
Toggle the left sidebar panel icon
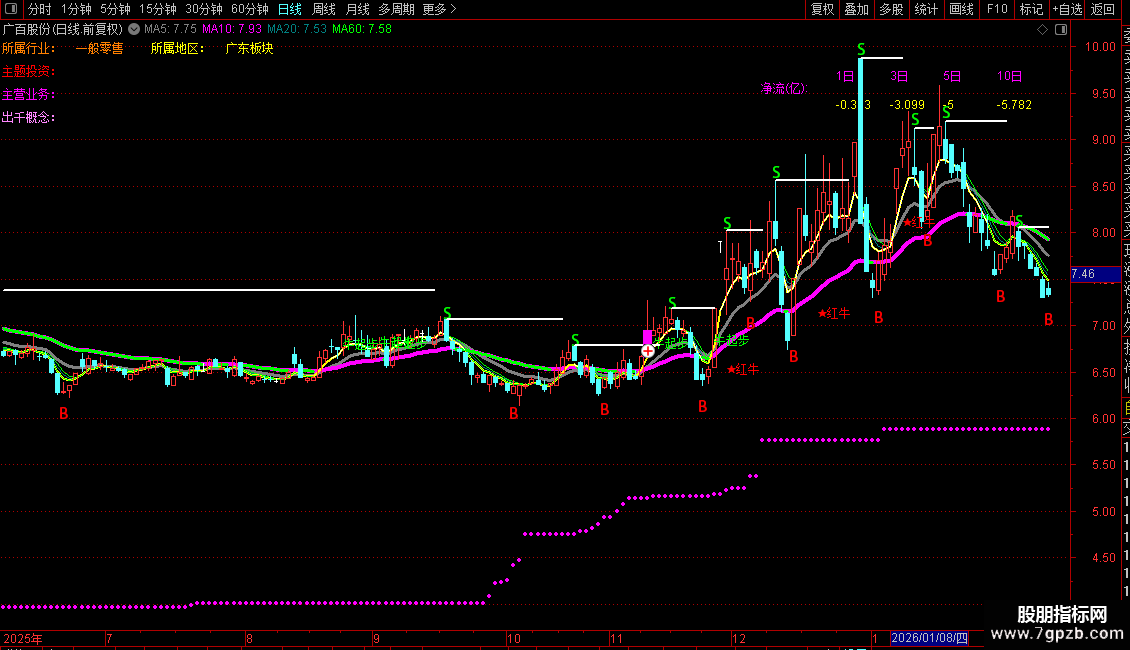[11, 9]
